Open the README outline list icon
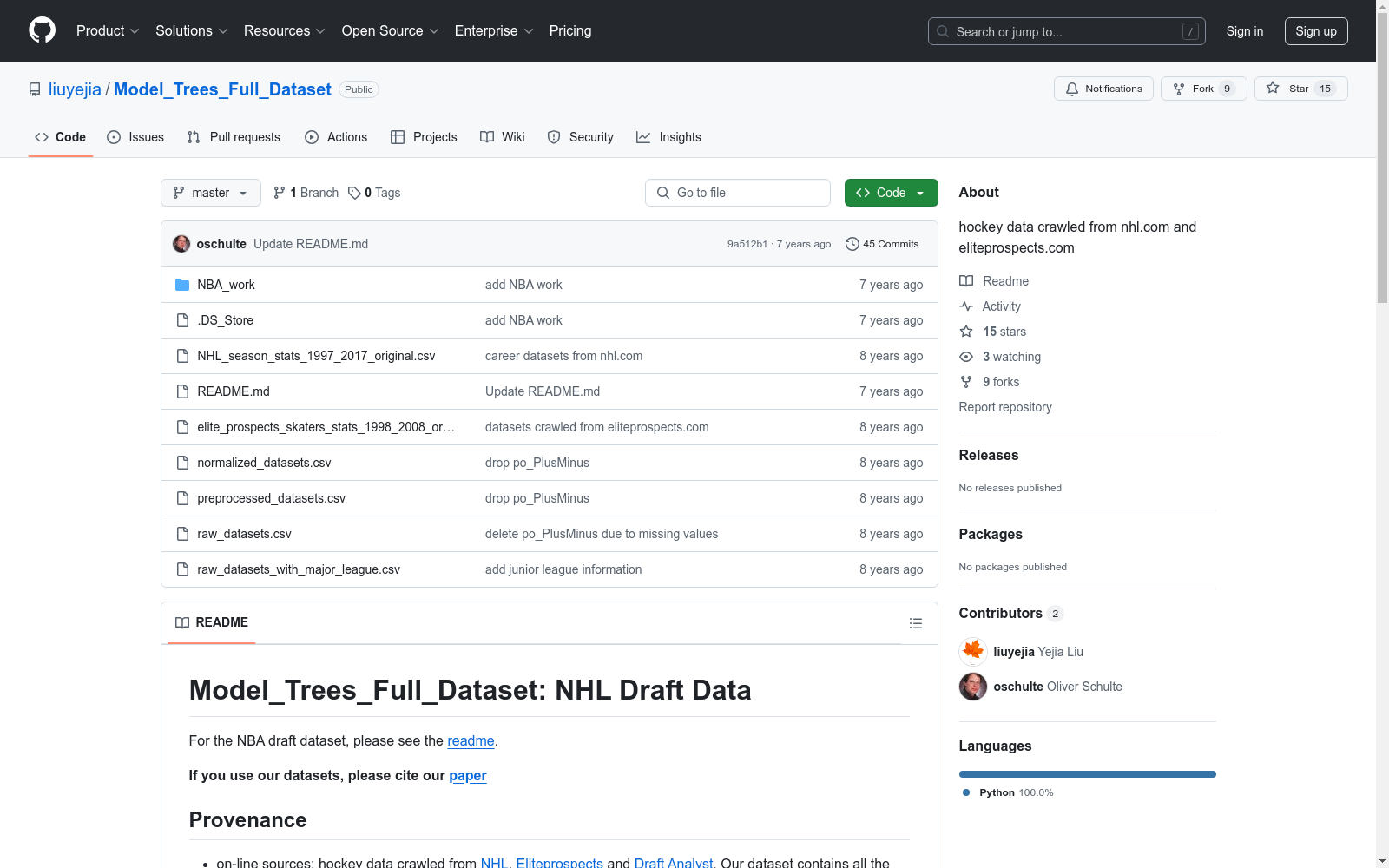This screenshot has width=1389, height=868. tap(915, 623)
